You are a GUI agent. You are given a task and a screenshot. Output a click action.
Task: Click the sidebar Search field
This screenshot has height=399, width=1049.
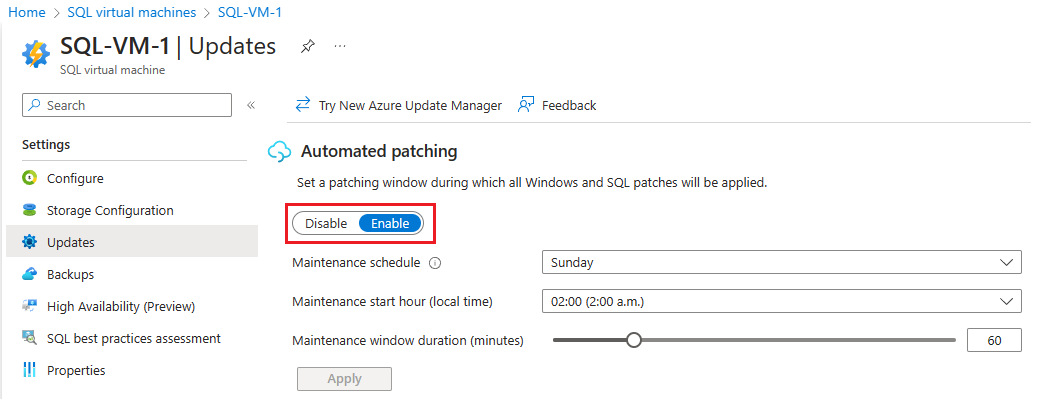click(127, 105)
